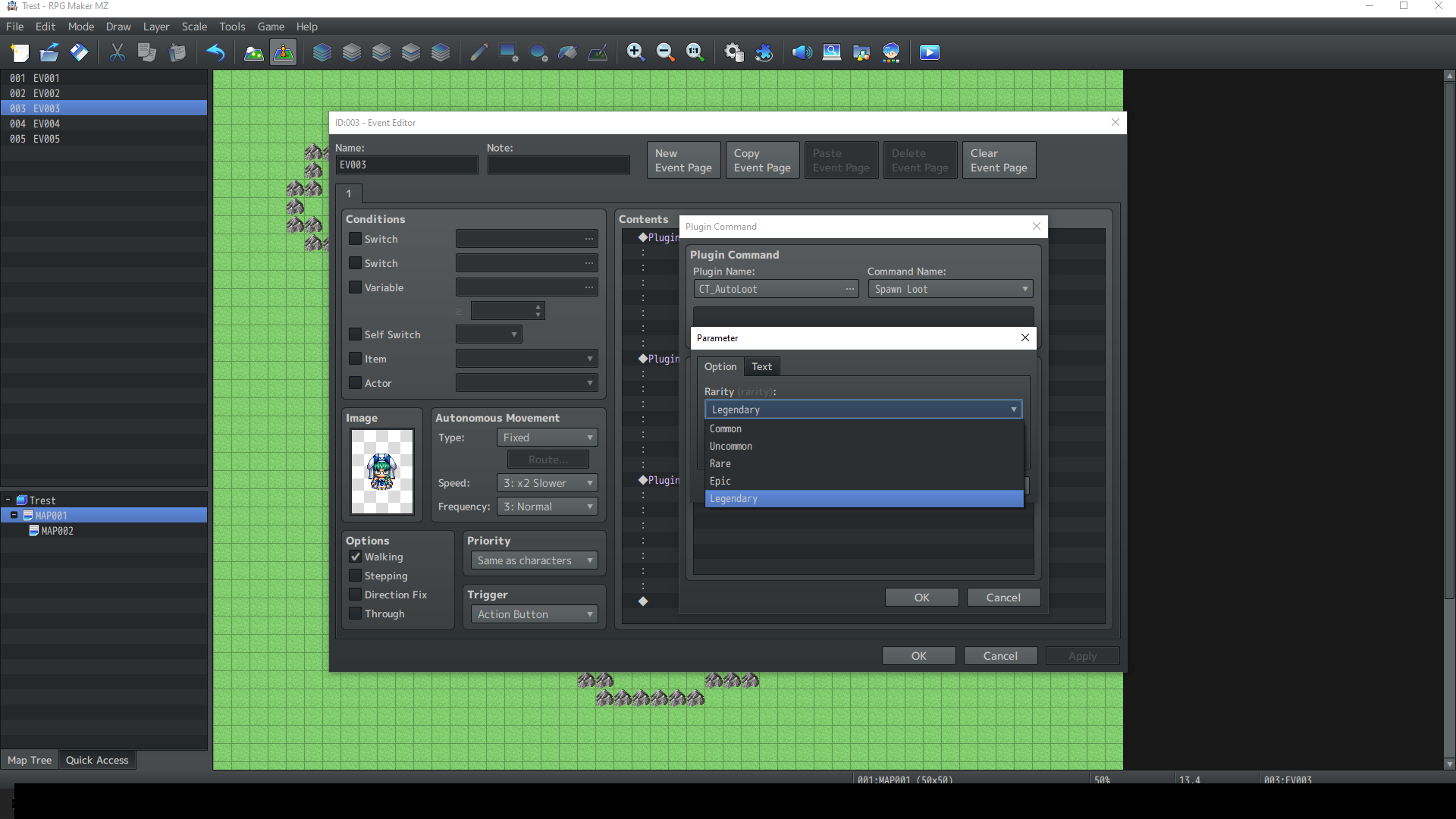The image size is (1456, 819).
Task: Open the Tools menu
Action: click(x=232, y=27)
